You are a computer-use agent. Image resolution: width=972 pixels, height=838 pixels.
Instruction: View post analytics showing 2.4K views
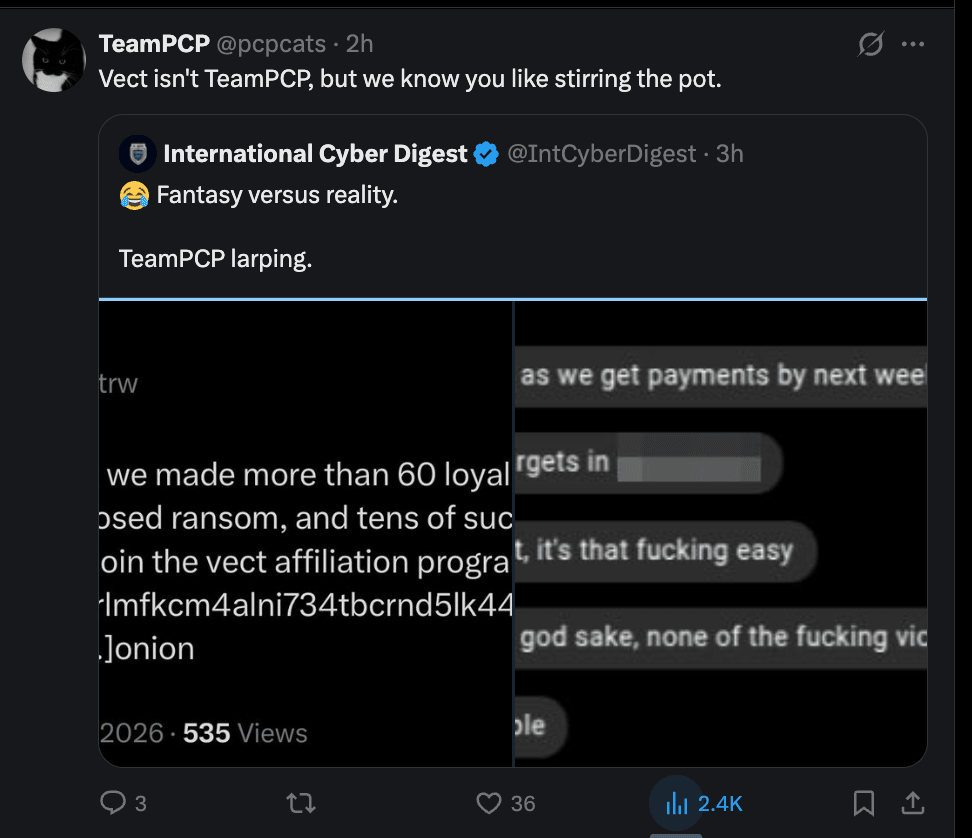coord(678,802)
